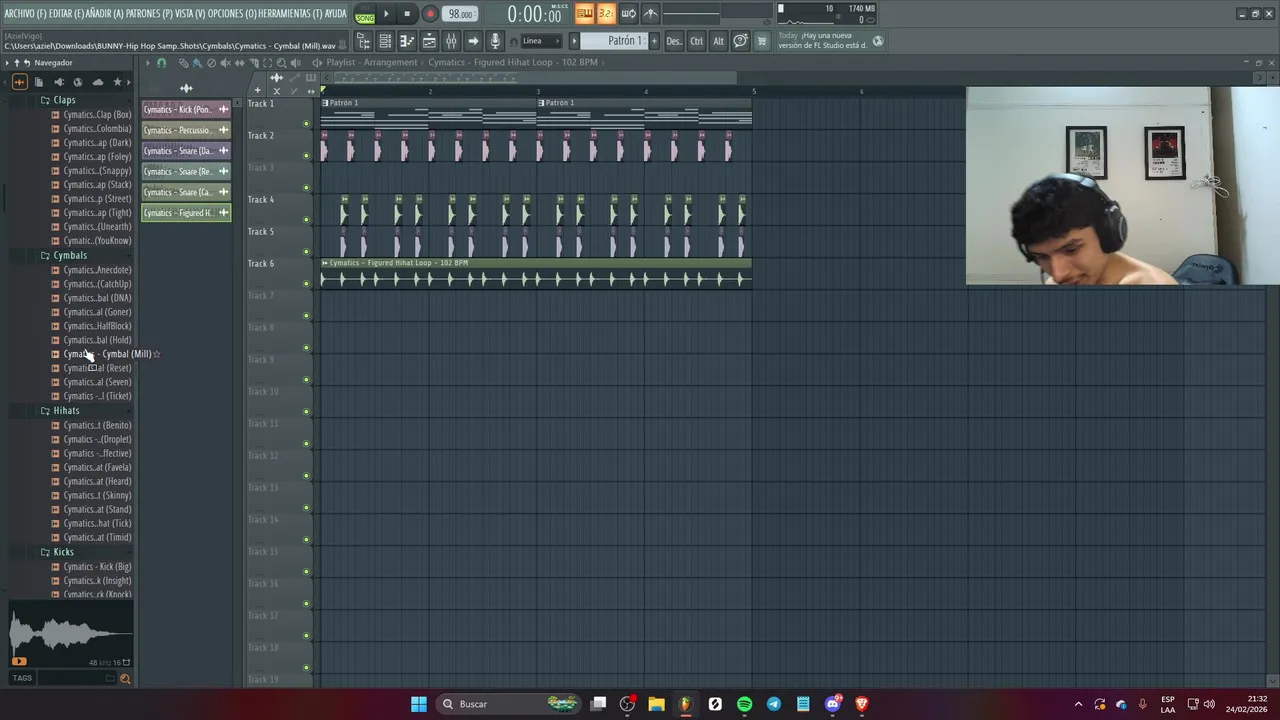Click the tempo field showing 98.000
Image resolution: width=1280 pixels, height=720 pixels.
point(460,14)
